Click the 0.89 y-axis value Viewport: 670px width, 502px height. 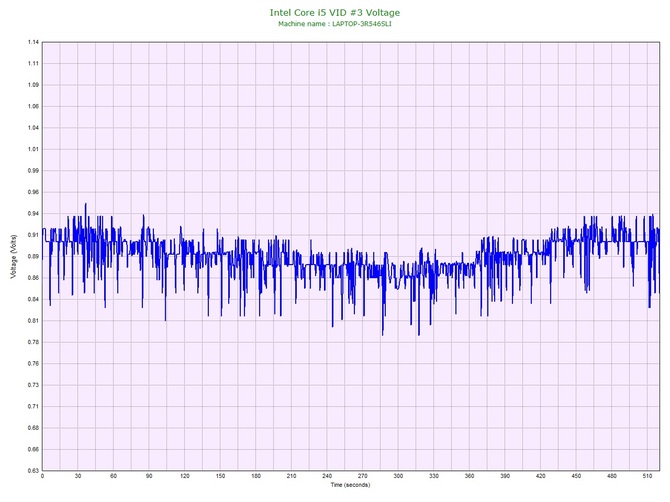click(33, 256)
